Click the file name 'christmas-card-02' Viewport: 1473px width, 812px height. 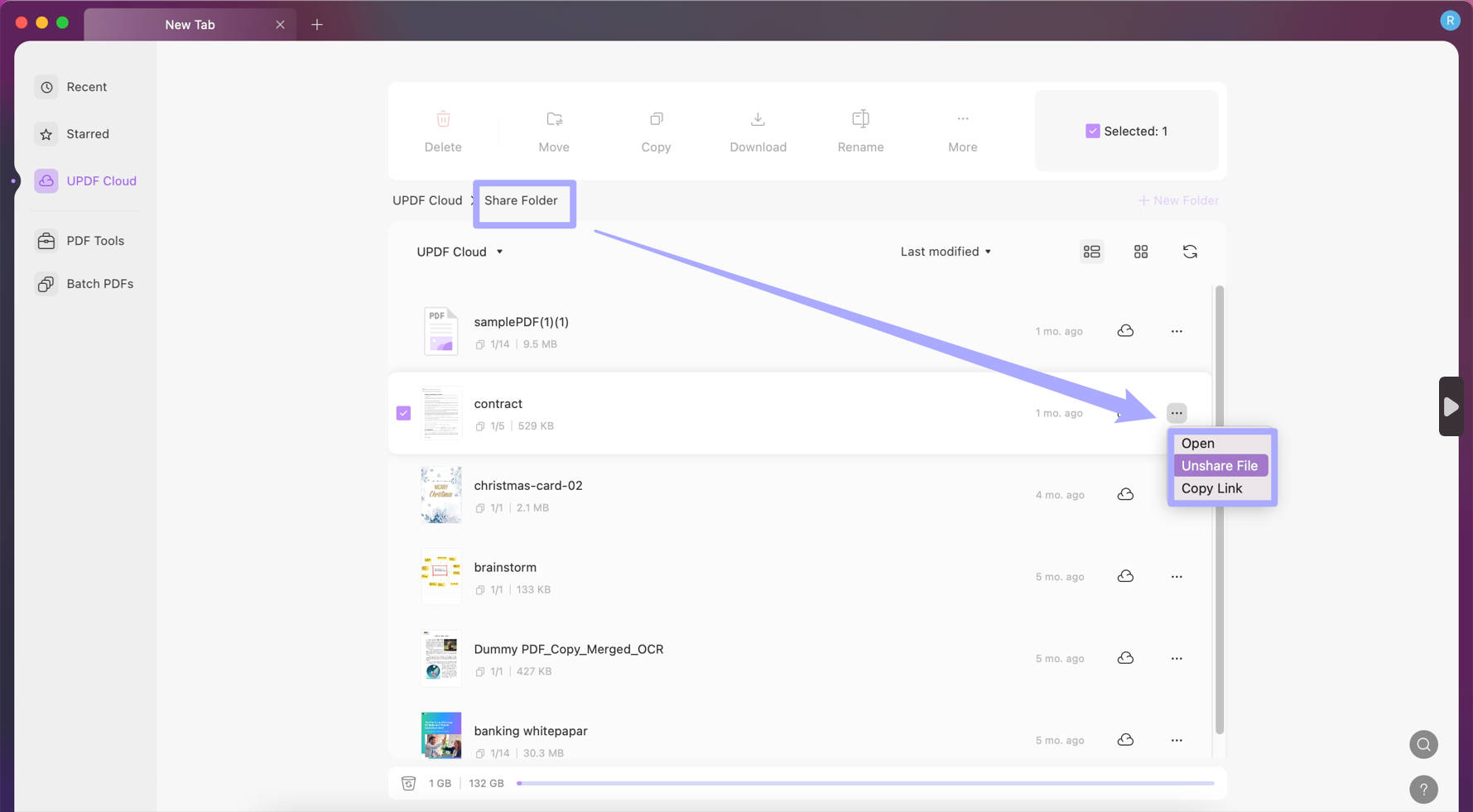click(x=528, y=486)
